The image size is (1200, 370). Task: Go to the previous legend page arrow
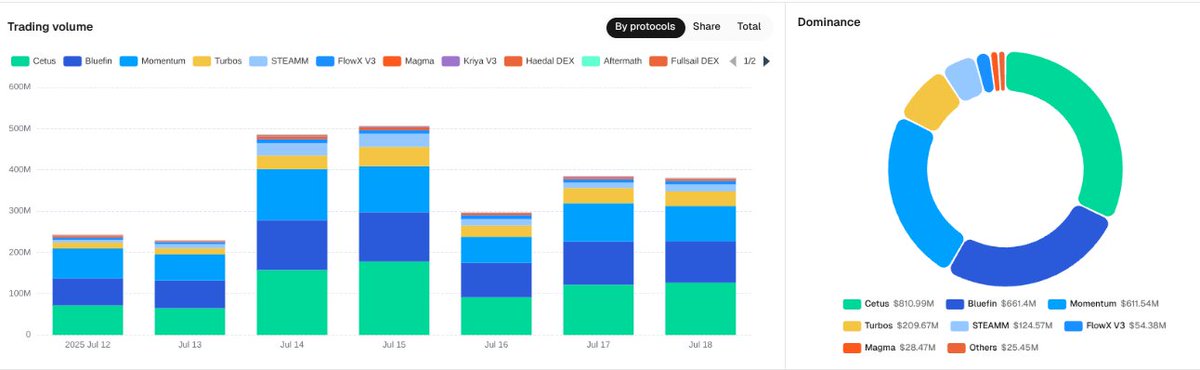(x=733, y=61)
